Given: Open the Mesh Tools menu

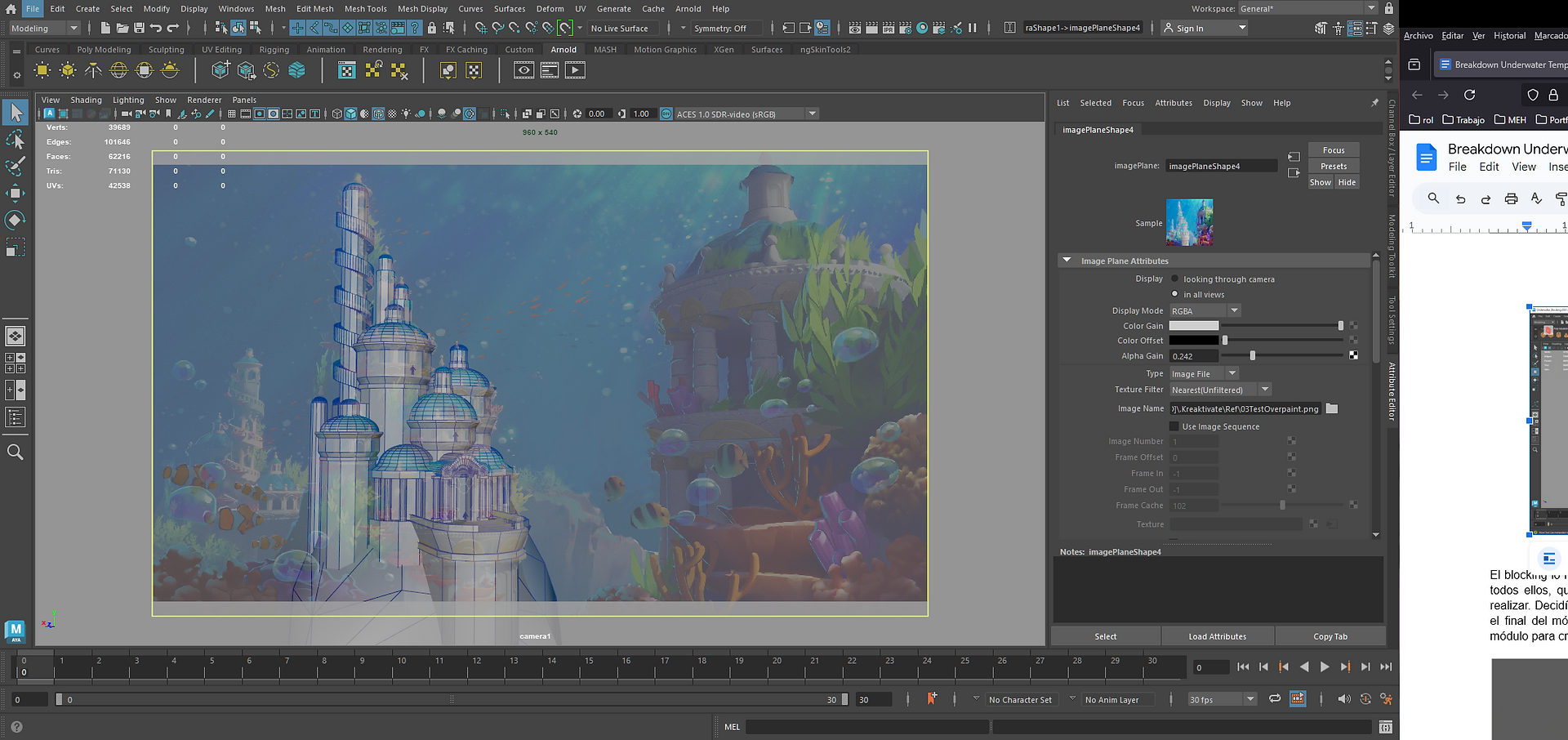Looking at the screenshot, I should click(366, 9).
